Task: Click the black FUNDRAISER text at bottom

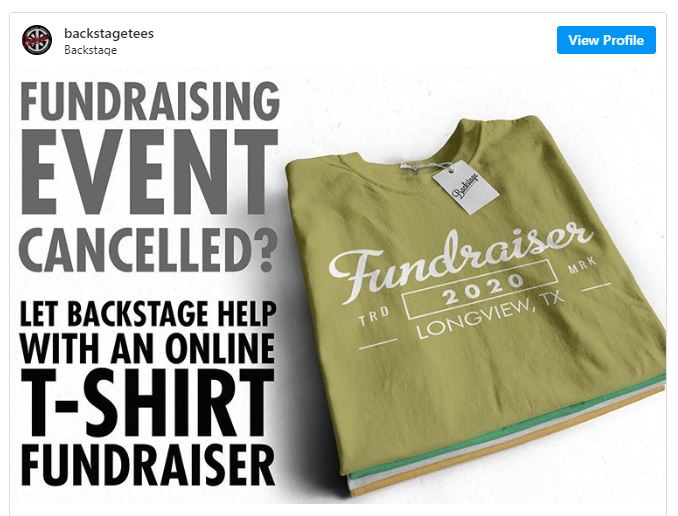Action: pyautogui.click(x=148, y=465)
